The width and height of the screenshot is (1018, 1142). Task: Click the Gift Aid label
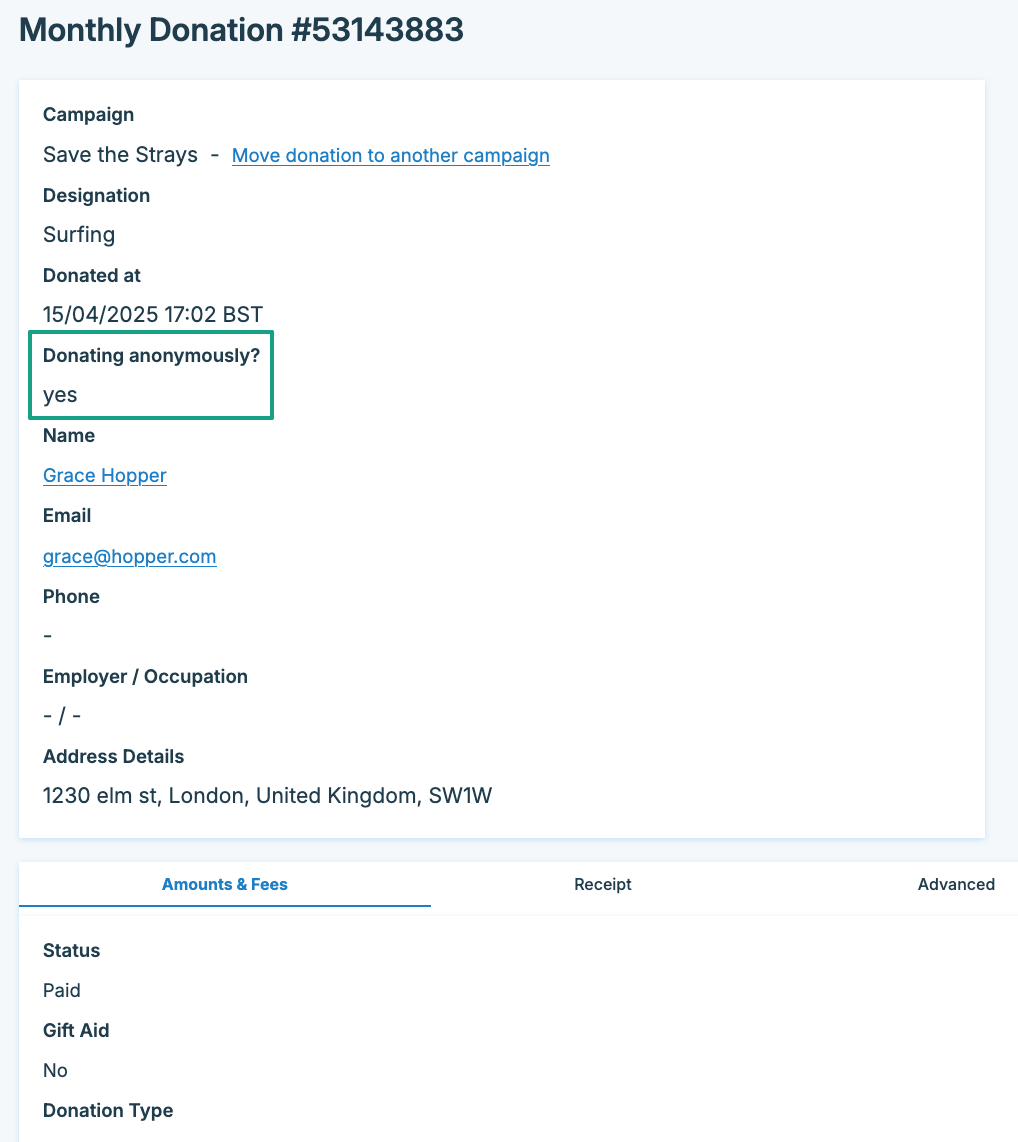[76, 1030]
